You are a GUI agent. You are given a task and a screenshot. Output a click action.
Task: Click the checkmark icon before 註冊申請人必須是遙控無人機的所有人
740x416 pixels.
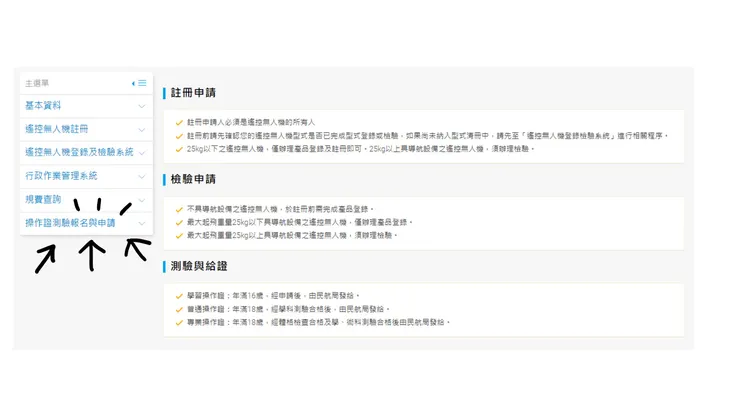pos(179,123)
